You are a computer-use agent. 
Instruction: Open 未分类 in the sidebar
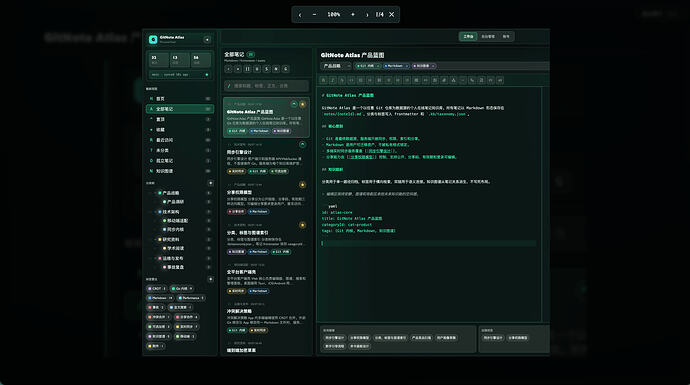coord(180,150)
